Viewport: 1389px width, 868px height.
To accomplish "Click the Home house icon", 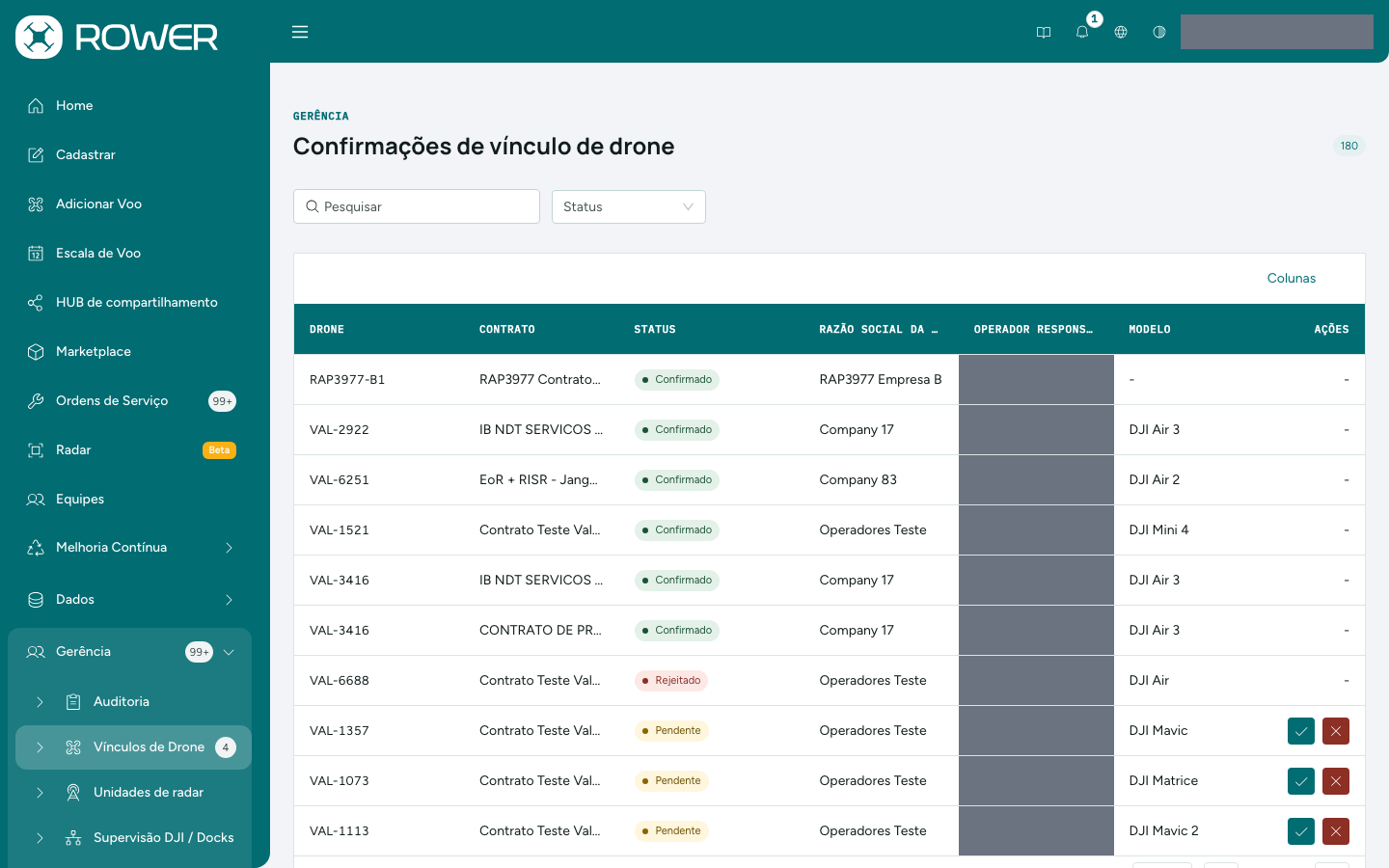I will point(36,105).
